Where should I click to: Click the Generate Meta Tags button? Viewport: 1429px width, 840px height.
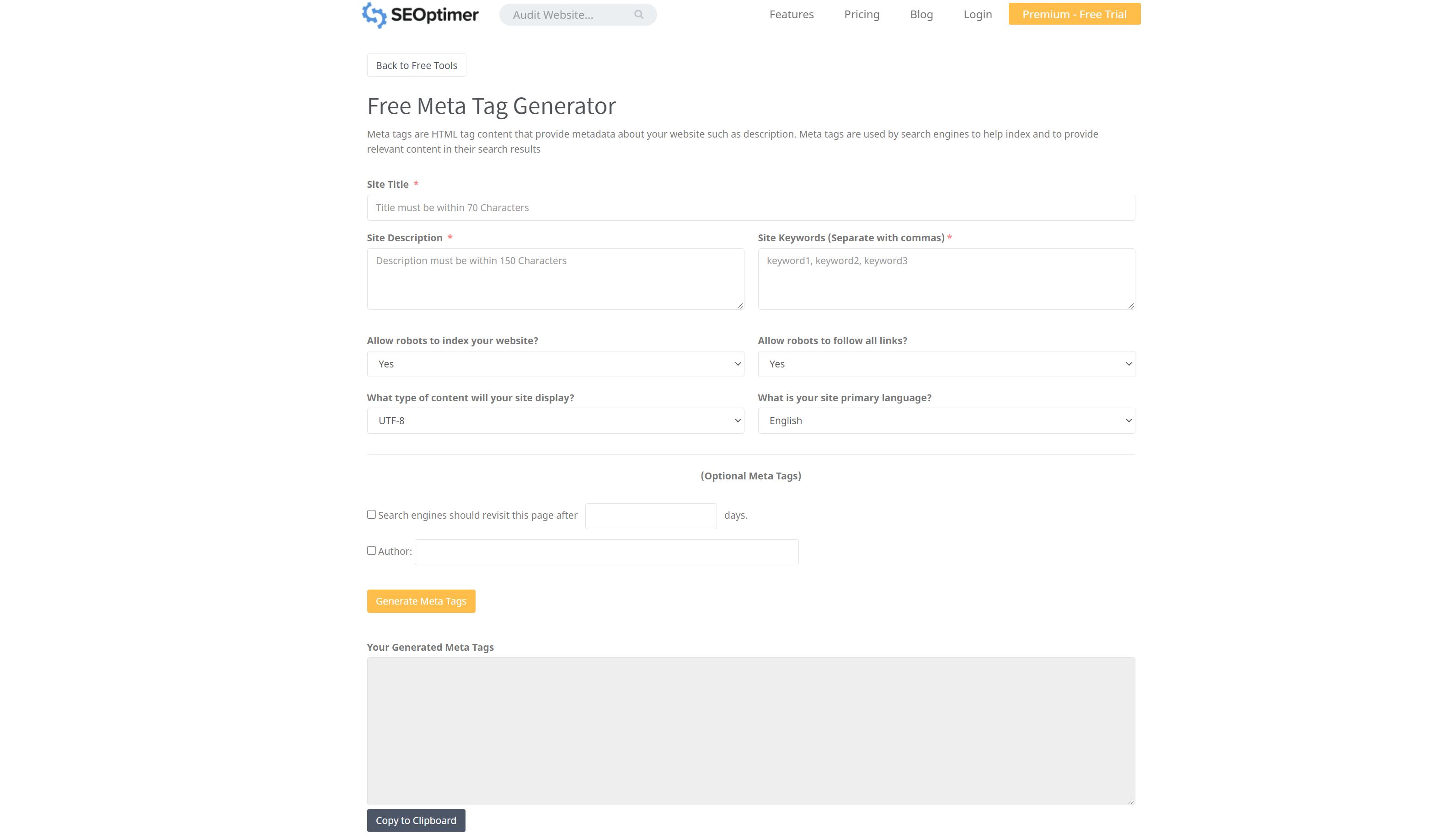pos(421,601)
